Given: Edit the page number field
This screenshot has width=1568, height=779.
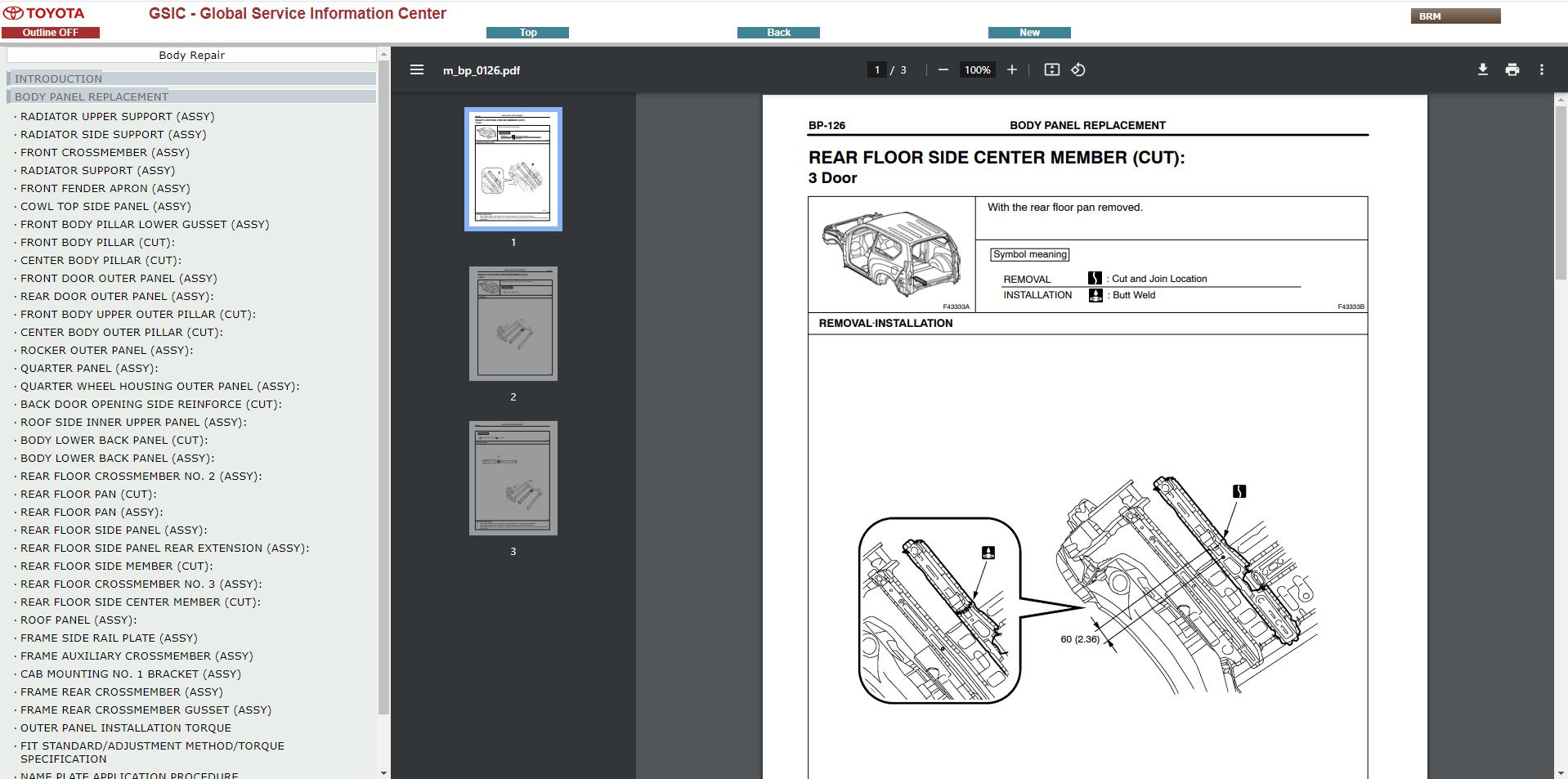Looking at the screenshot, I should pos(877,70).
